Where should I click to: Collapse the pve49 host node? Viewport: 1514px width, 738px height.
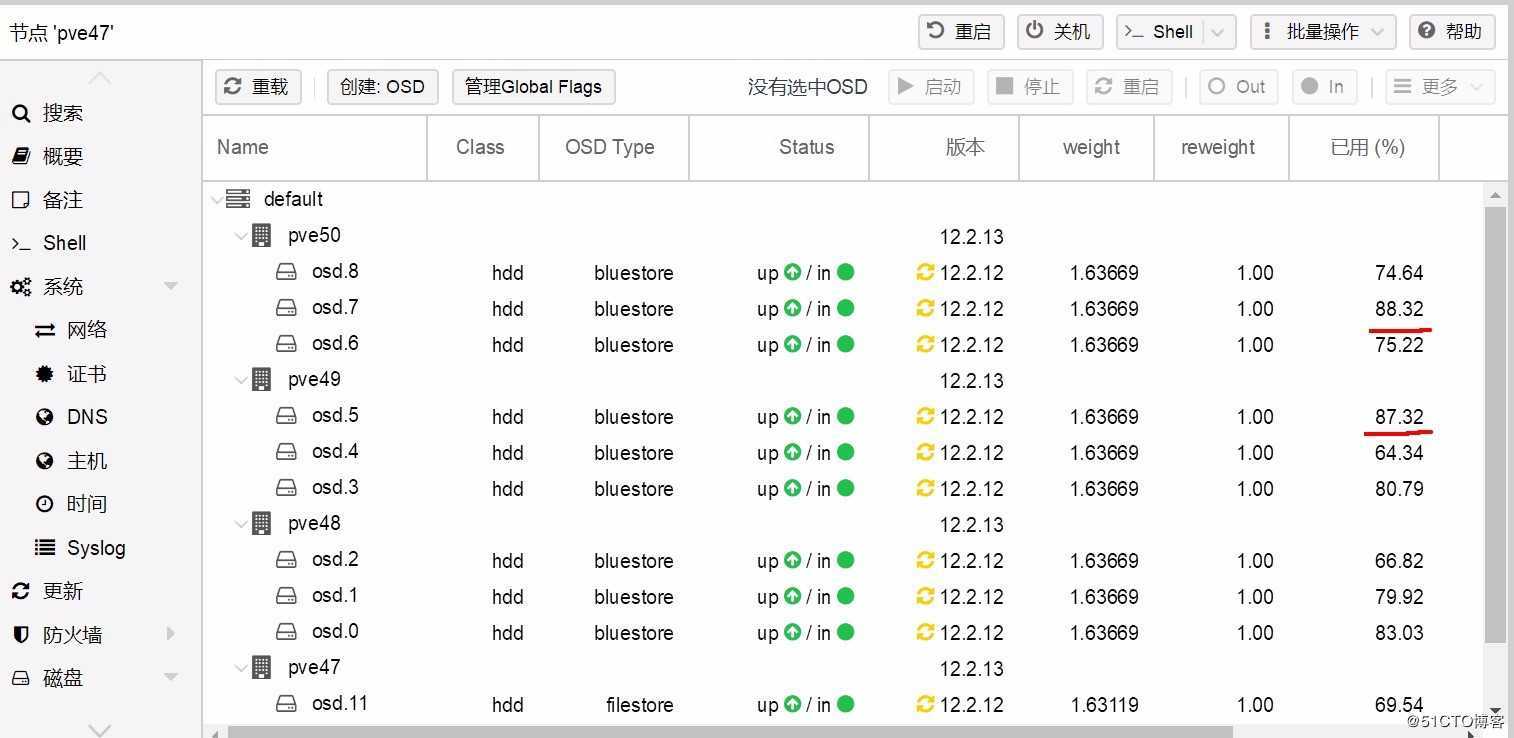pyautogui.click(x=241, y=380)
